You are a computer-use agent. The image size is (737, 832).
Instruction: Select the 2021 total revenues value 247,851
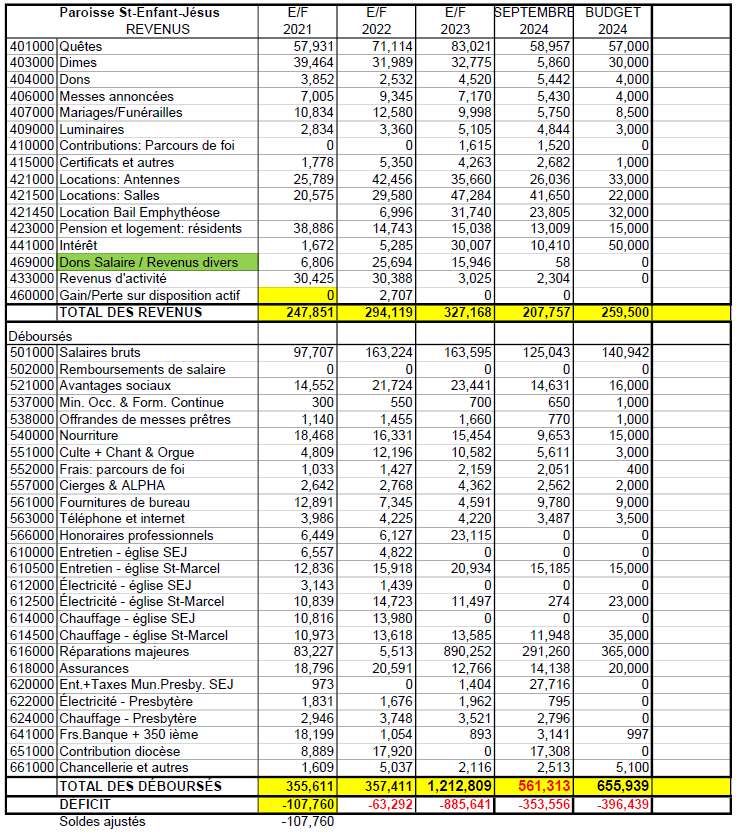click(x=297, y=312)
